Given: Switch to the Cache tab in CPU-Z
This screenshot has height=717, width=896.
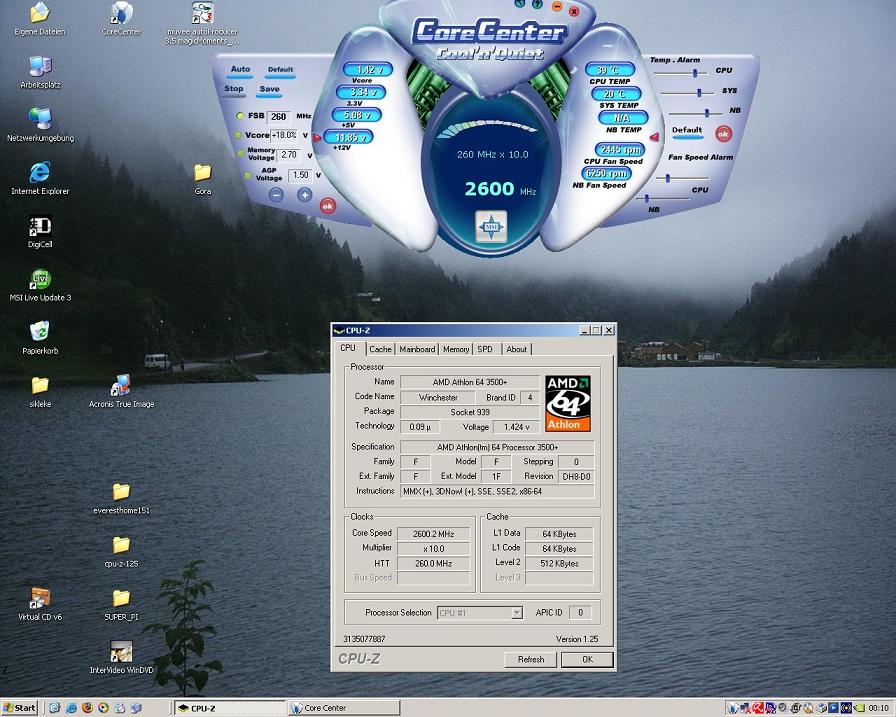Looking at the screenshot, I should [x=380, y=349].
